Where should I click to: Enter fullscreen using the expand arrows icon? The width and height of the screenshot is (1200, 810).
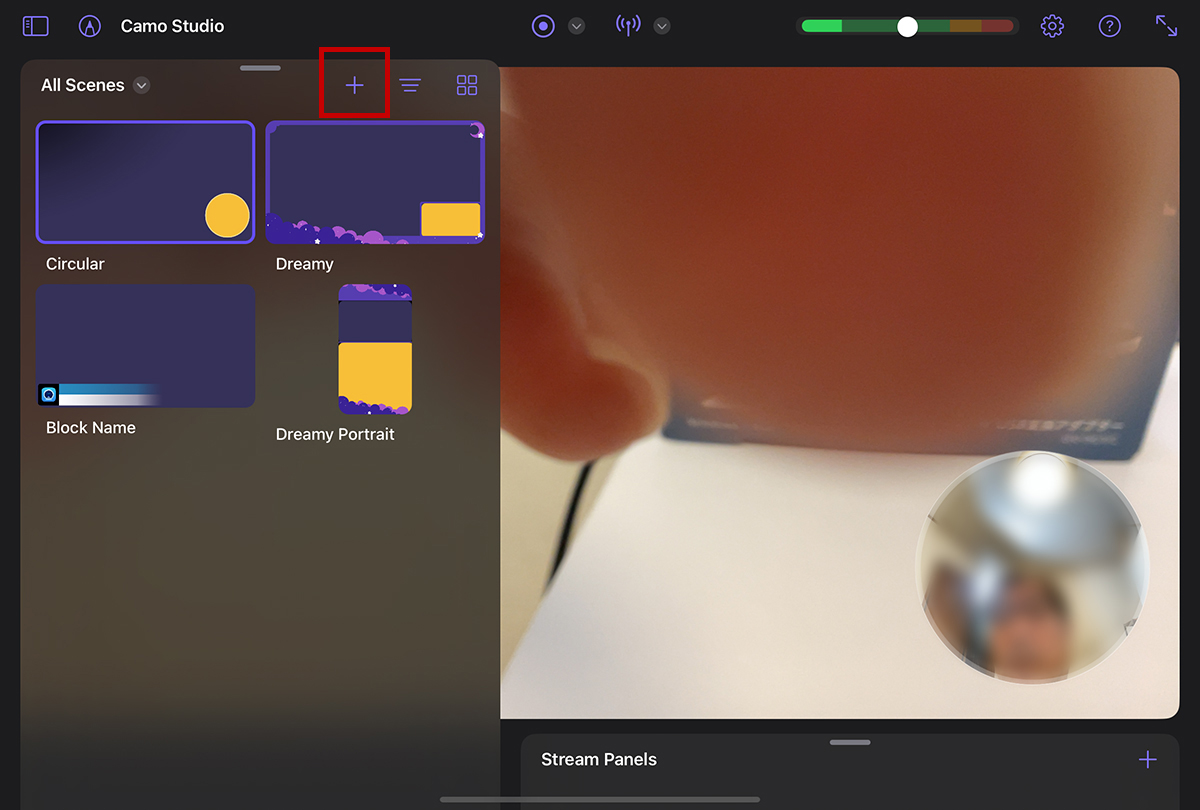pyautogui.click(x=1166, y=26)
